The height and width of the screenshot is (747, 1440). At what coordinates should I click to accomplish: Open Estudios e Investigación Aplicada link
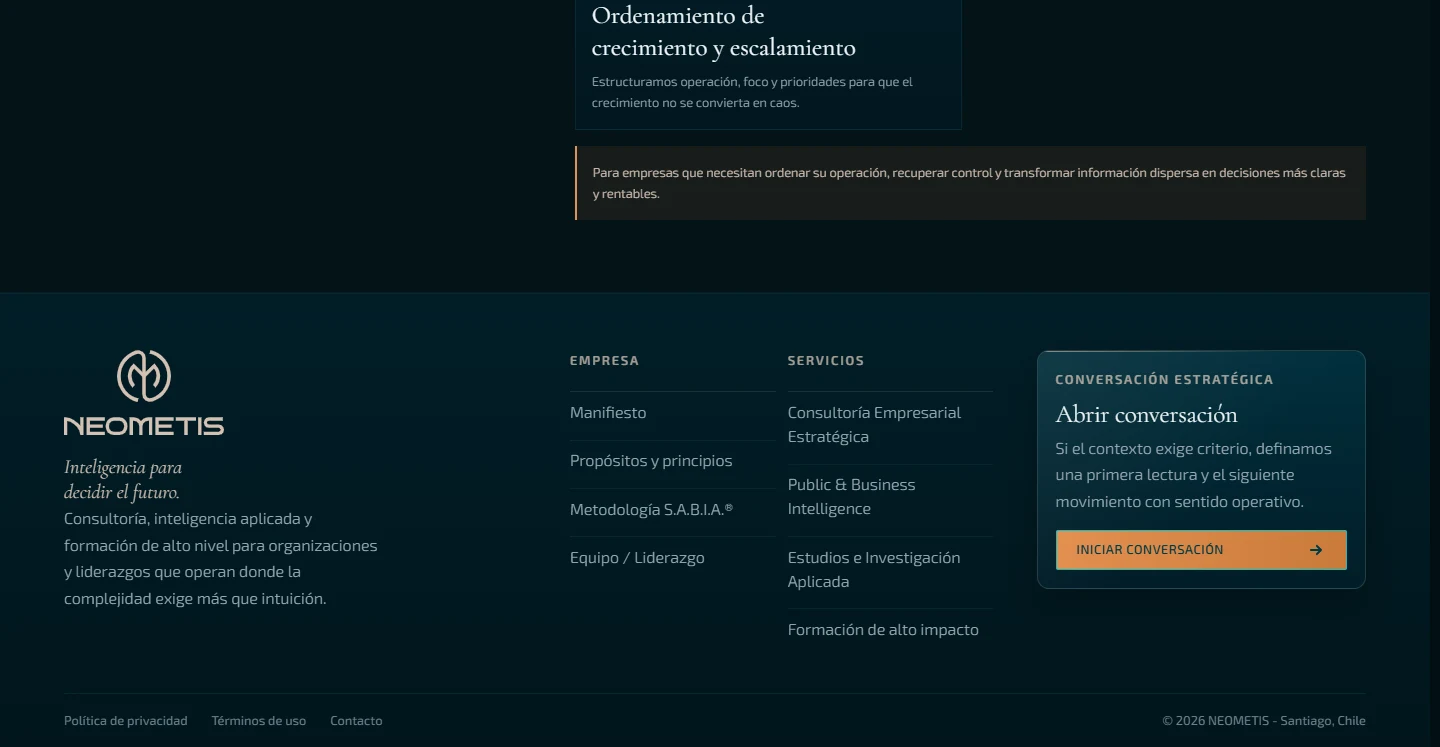click(x=874, y=570)
